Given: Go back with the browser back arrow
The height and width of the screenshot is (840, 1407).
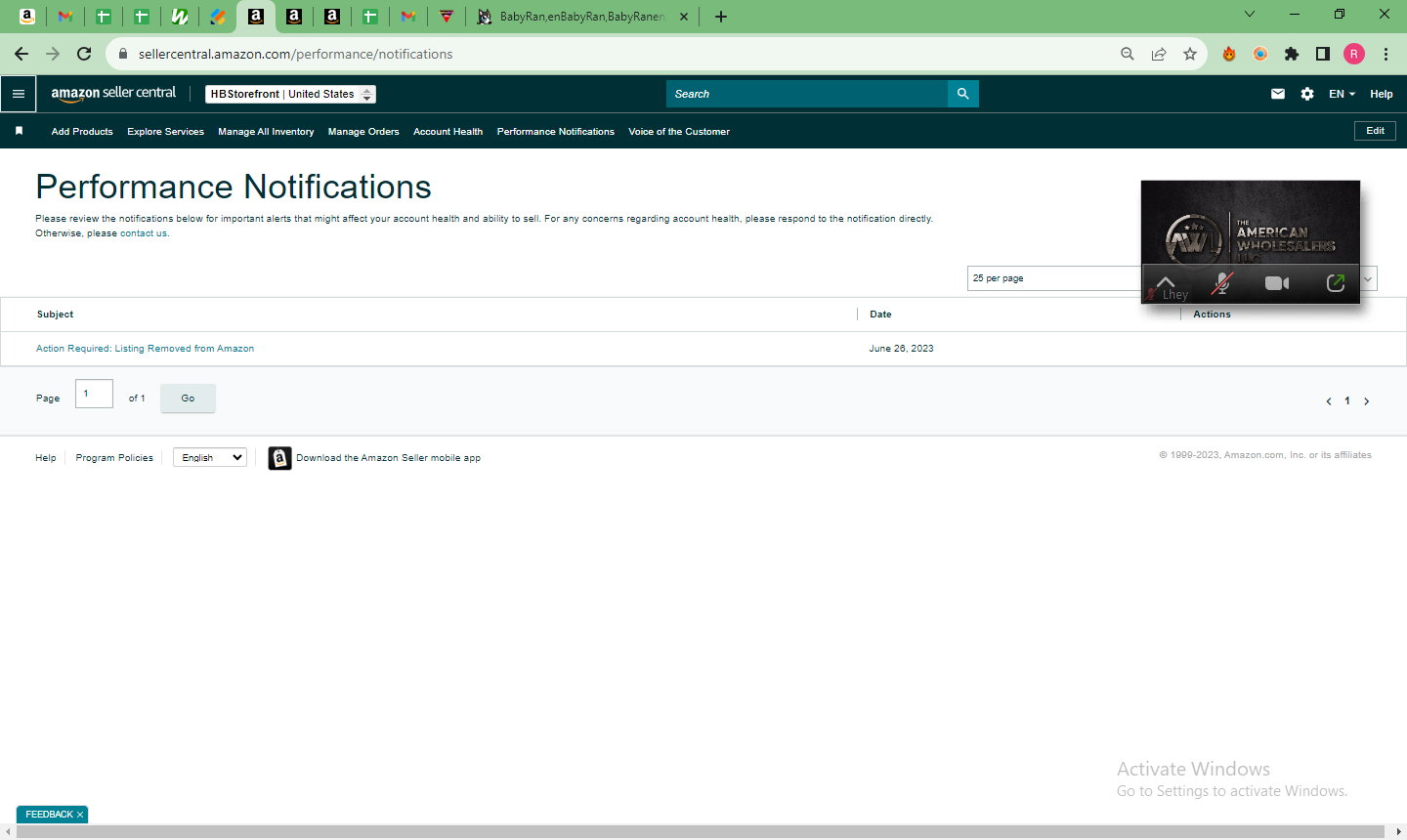Looking at the screenshot, I should point(21,54).
